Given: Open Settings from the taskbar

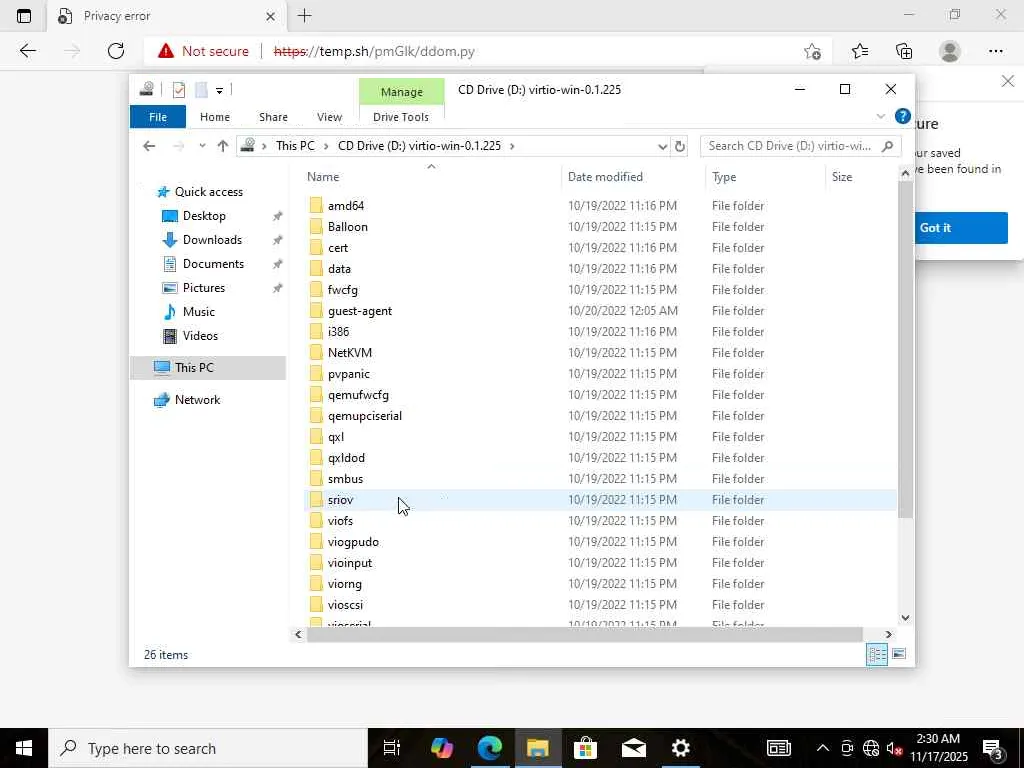Looking at the screenshot, I should click(x=680, y=748).
